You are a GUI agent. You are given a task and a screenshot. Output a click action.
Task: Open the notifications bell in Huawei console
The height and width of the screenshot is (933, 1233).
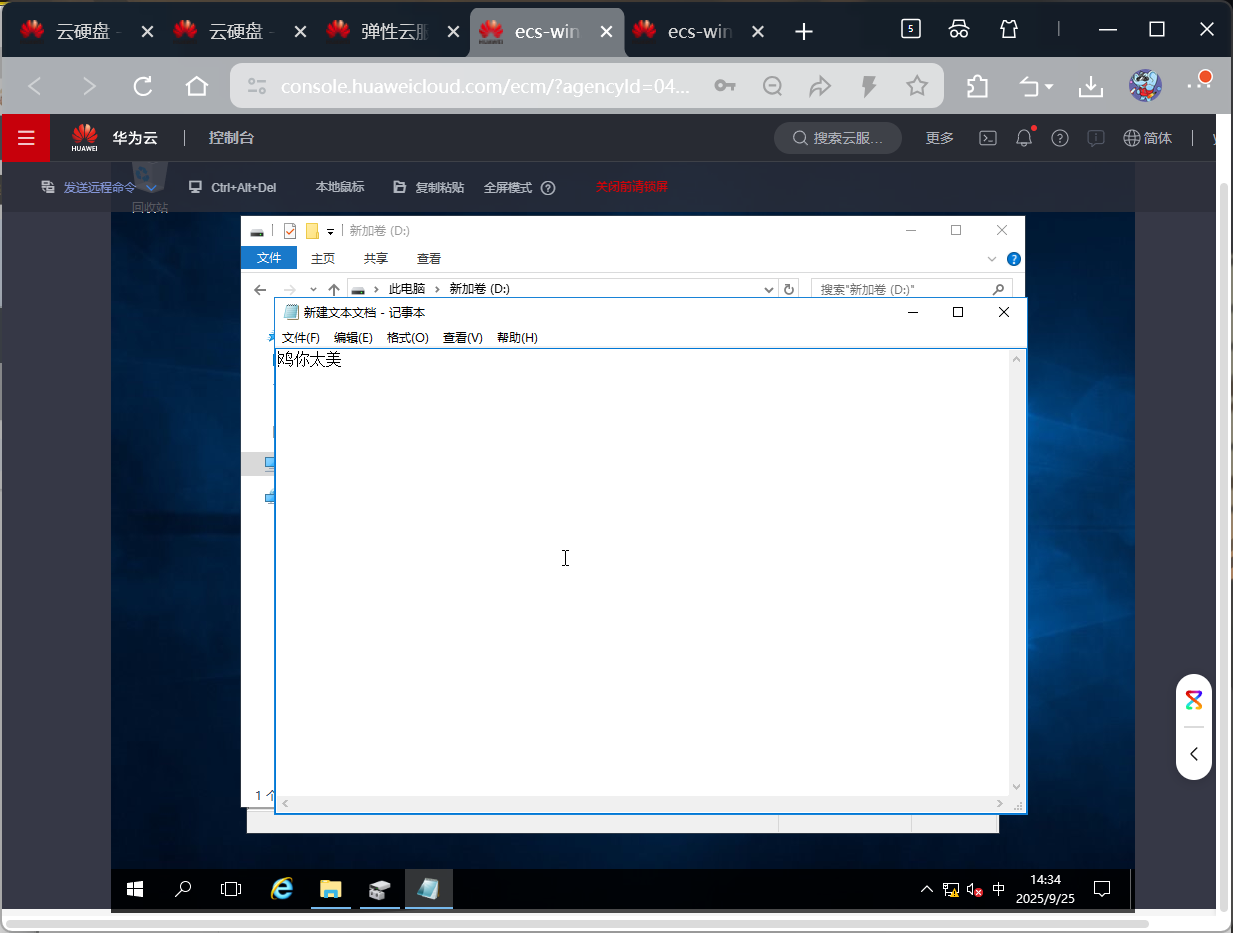(1024, 138)
